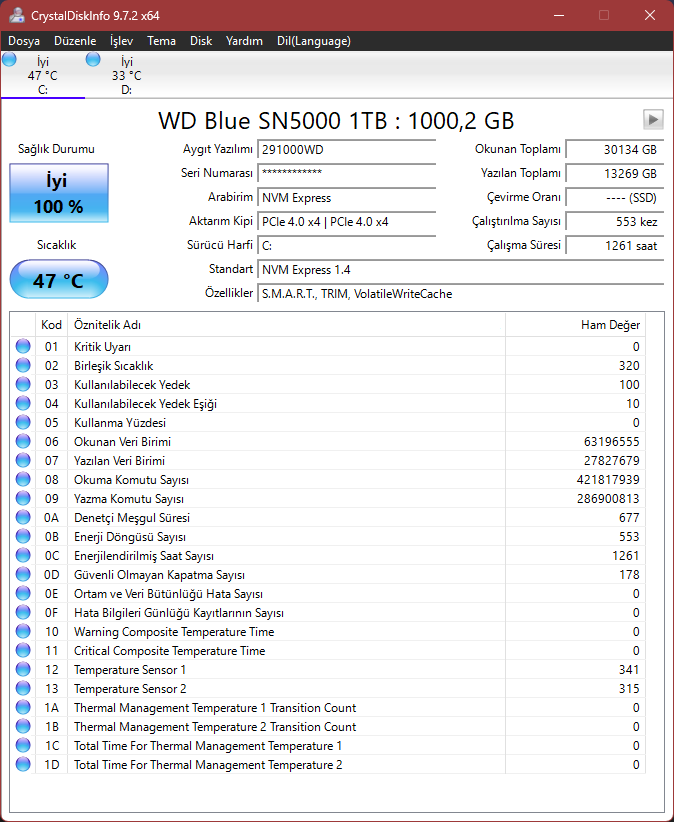This screenshot has width=674, height=822.
Task: Click status orb for row code 1D
Action: point(23,764)
